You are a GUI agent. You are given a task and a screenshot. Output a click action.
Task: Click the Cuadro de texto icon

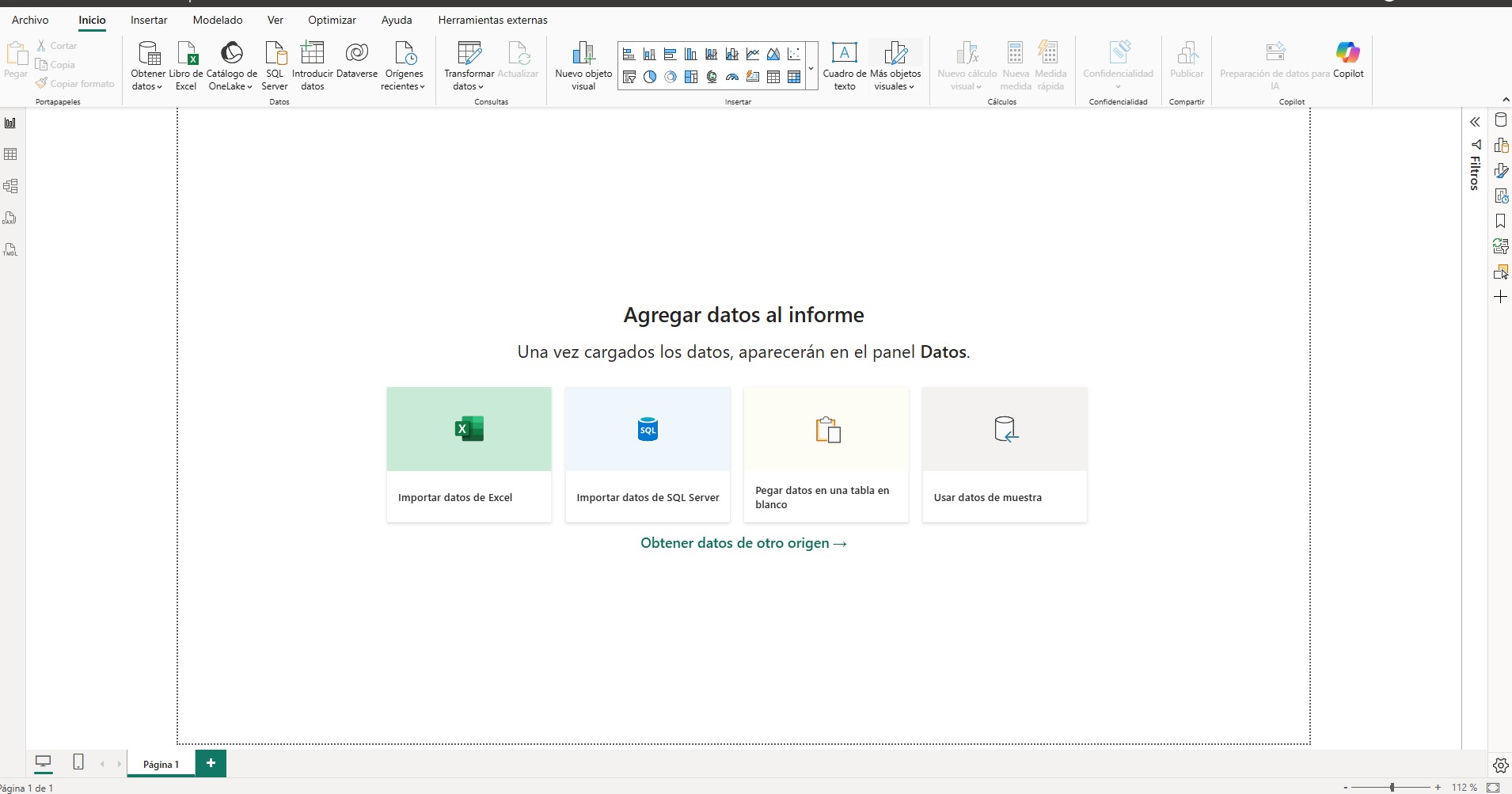(845, 66)
